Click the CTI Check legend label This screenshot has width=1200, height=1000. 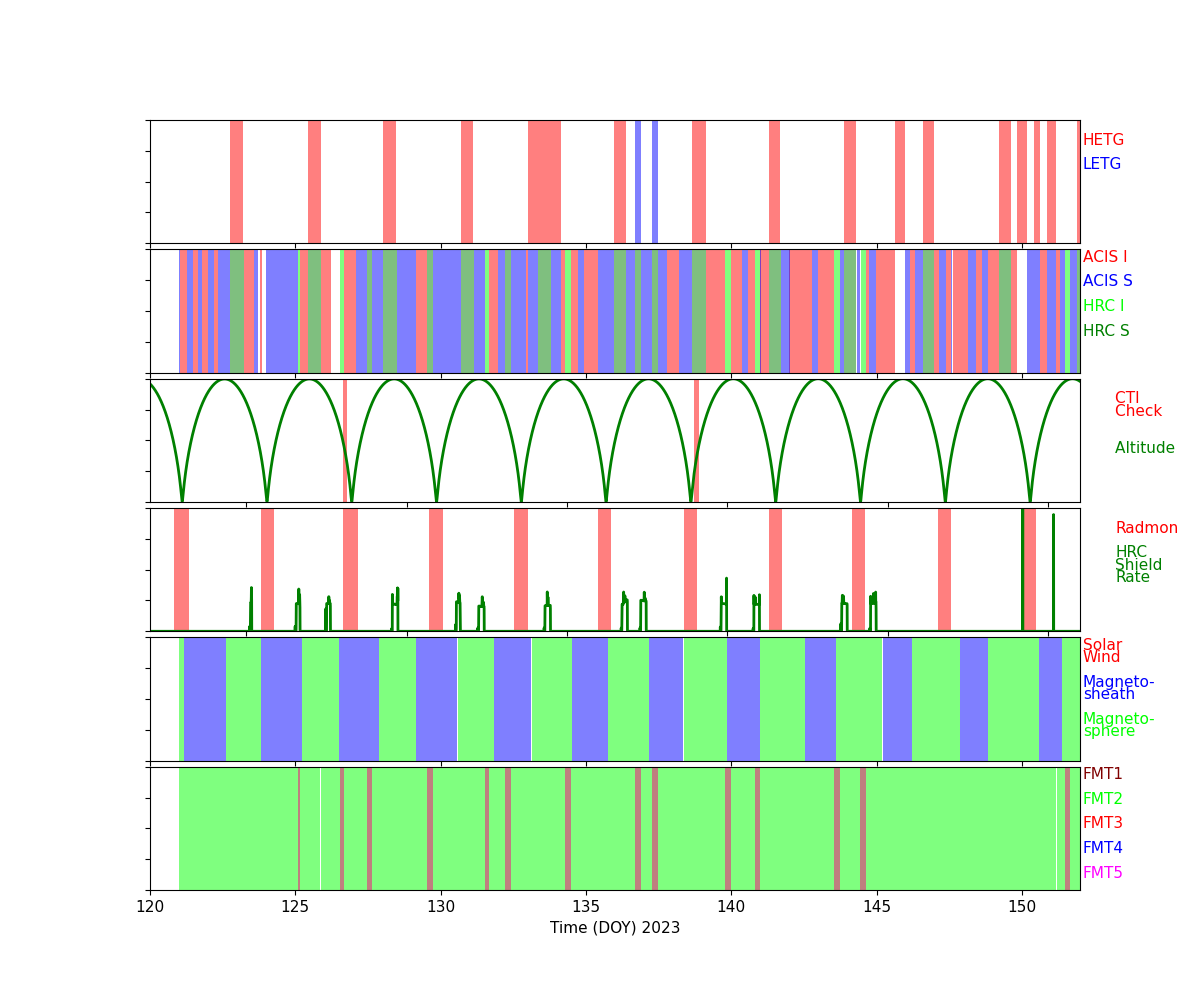1138,405
